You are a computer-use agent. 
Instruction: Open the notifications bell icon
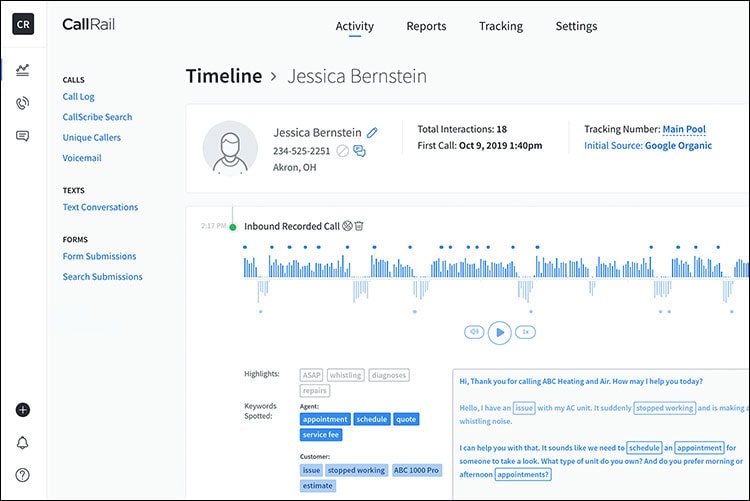coord(22,443)
